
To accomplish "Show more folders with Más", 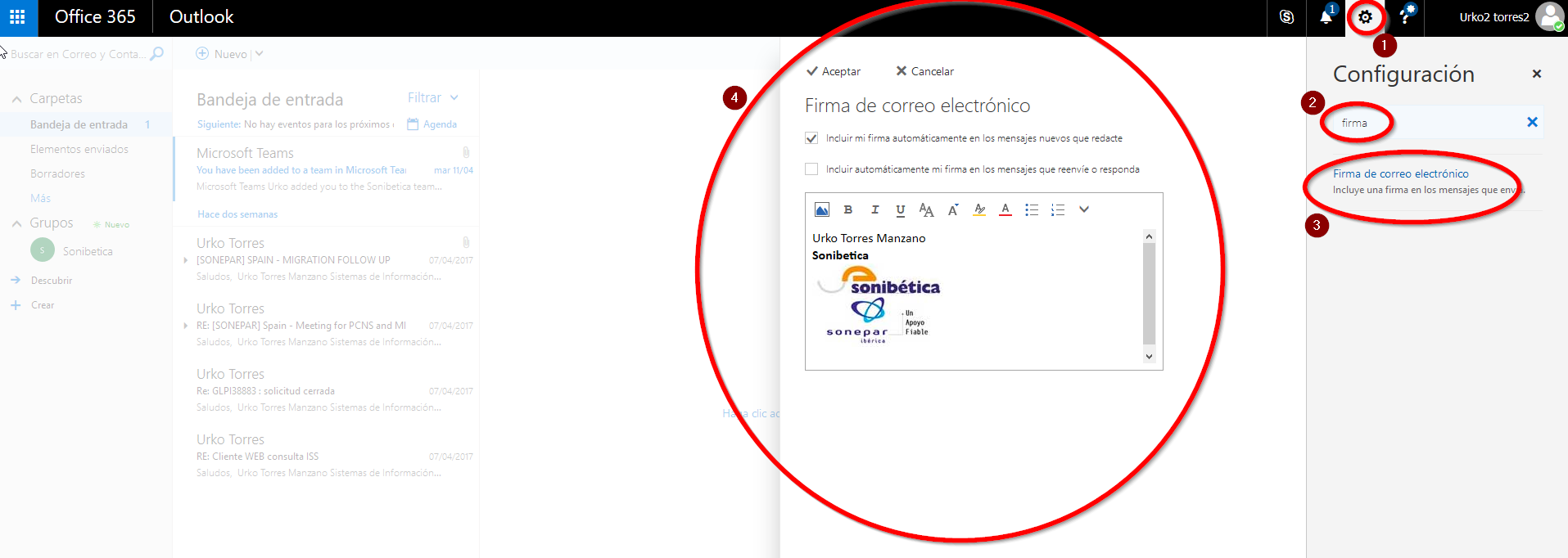I will coord(40,198).
